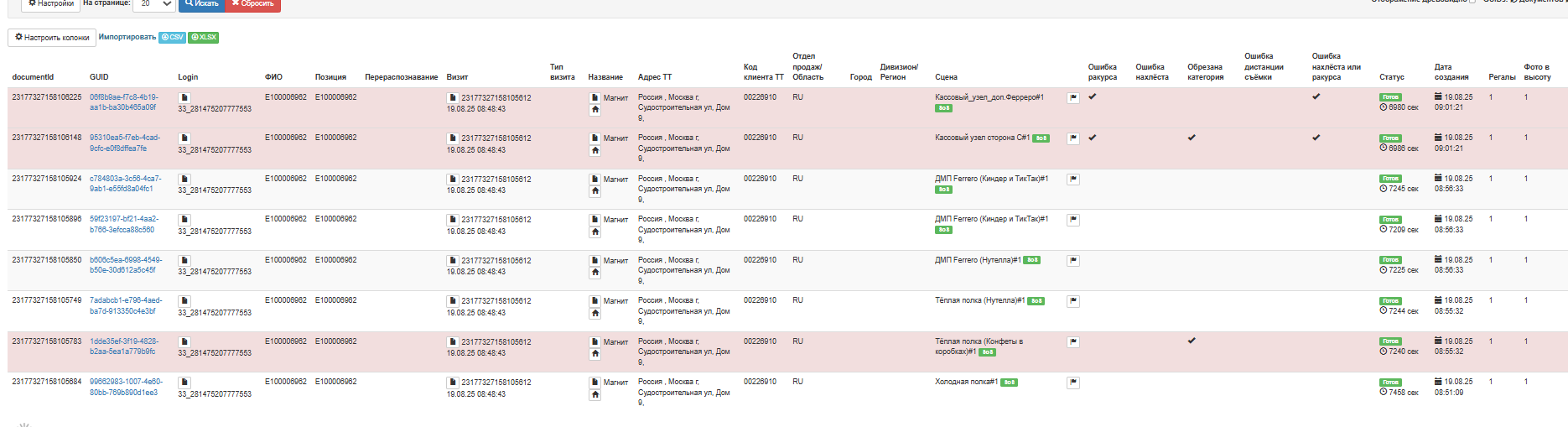The height and width of the screenshot is (427, 1568).
Task: Click Магнит store file icon, Кассовый узел сторона С#1 row
Action: (594, 138)
